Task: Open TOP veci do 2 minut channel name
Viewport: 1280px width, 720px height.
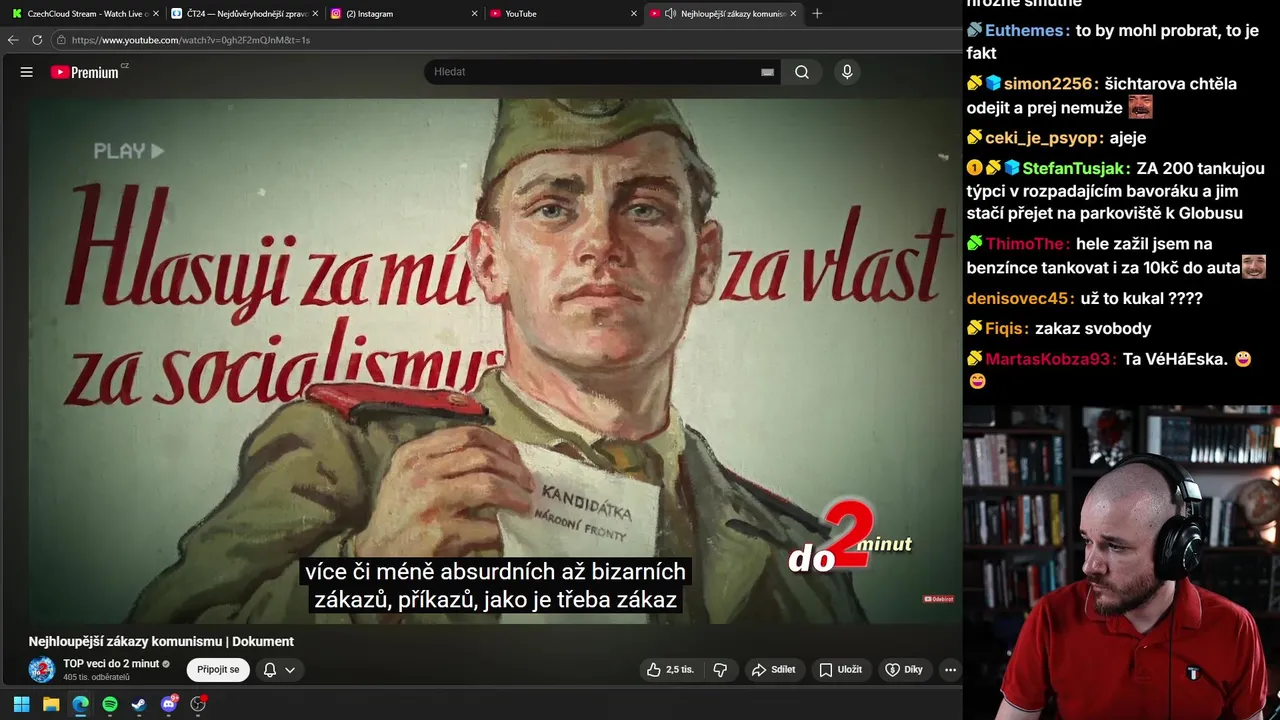Action: coord(111,664)
